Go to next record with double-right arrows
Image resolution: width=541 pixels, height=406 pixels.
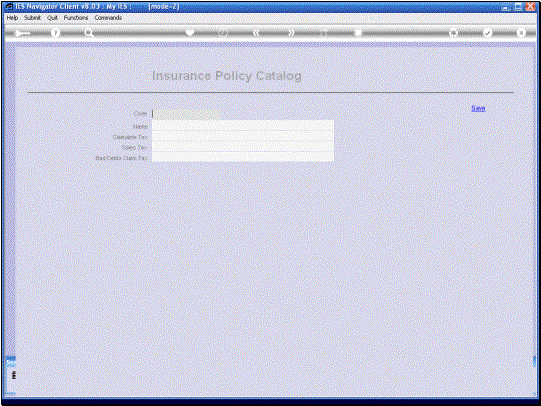291,33
